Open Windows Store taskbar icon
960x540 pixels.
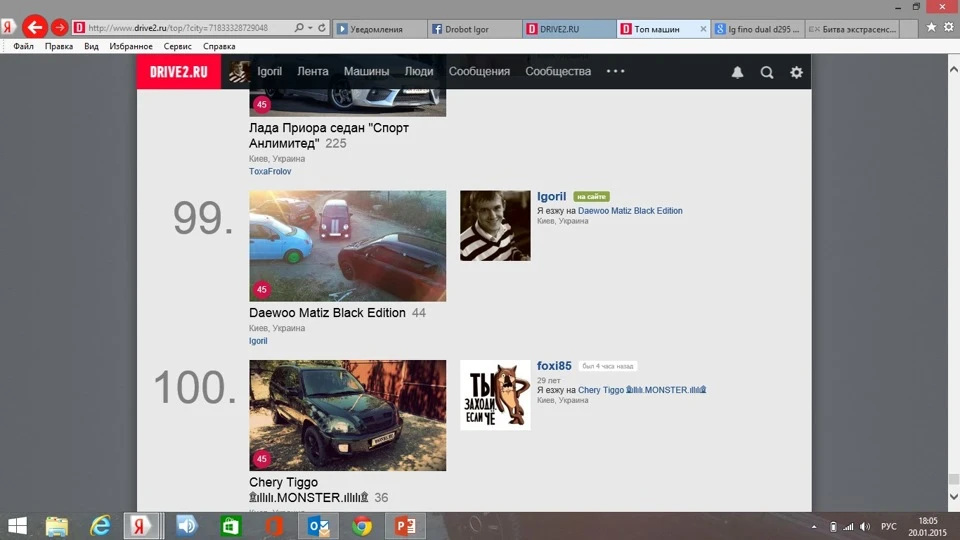(231, 526)
